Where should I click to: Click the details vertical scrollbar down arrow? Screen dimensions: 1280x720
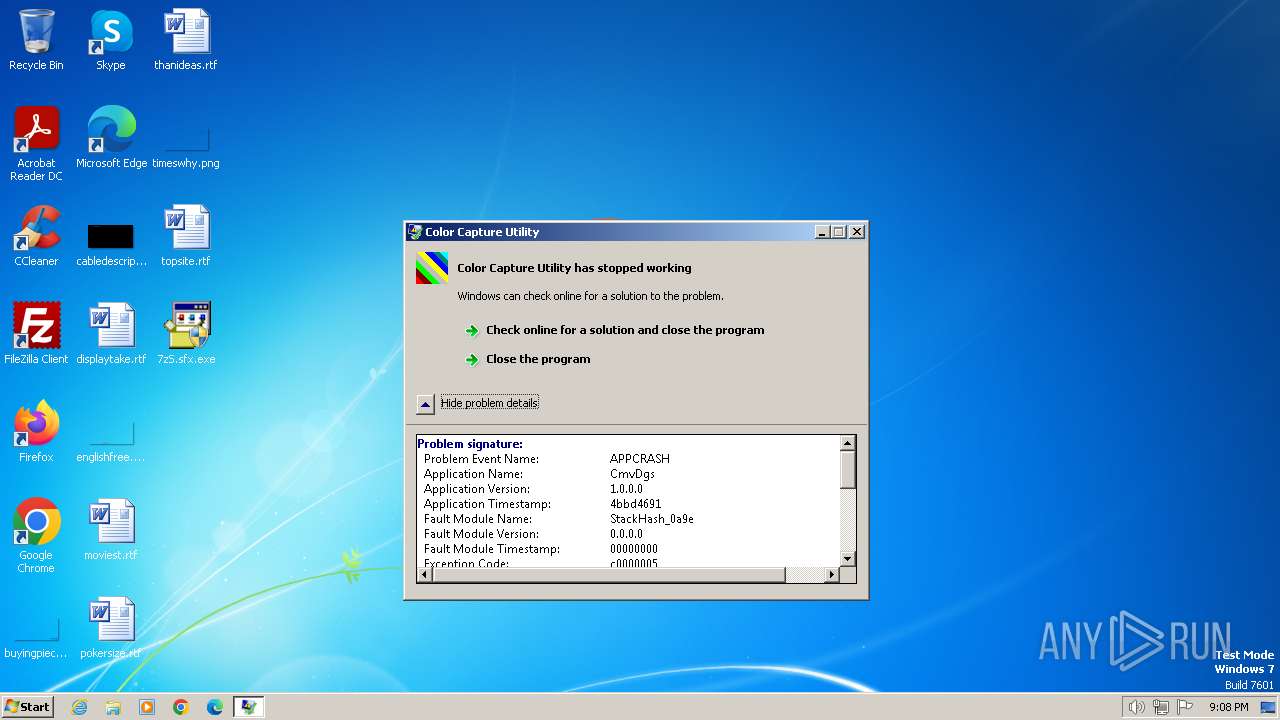coord(848,559)
